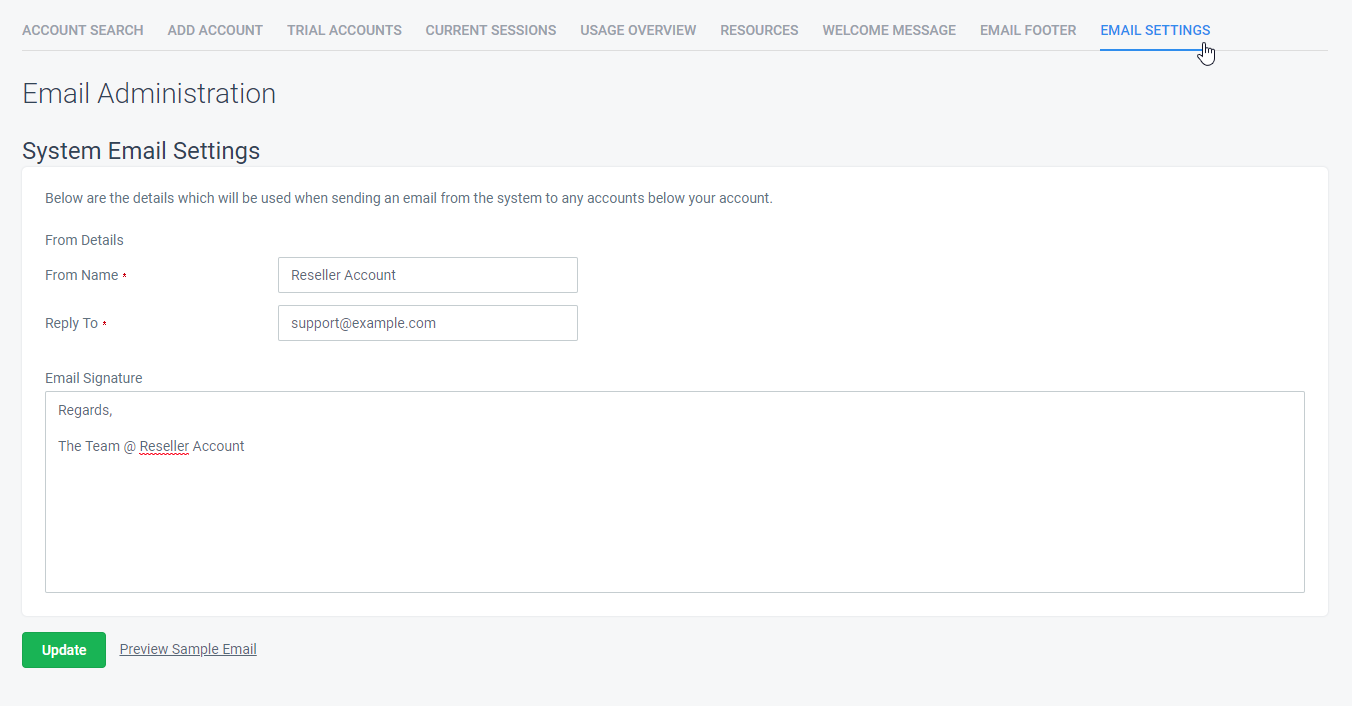Click the Email Signature label
The width and height of the screenshot is (1352, 706).
coord(94,378)
